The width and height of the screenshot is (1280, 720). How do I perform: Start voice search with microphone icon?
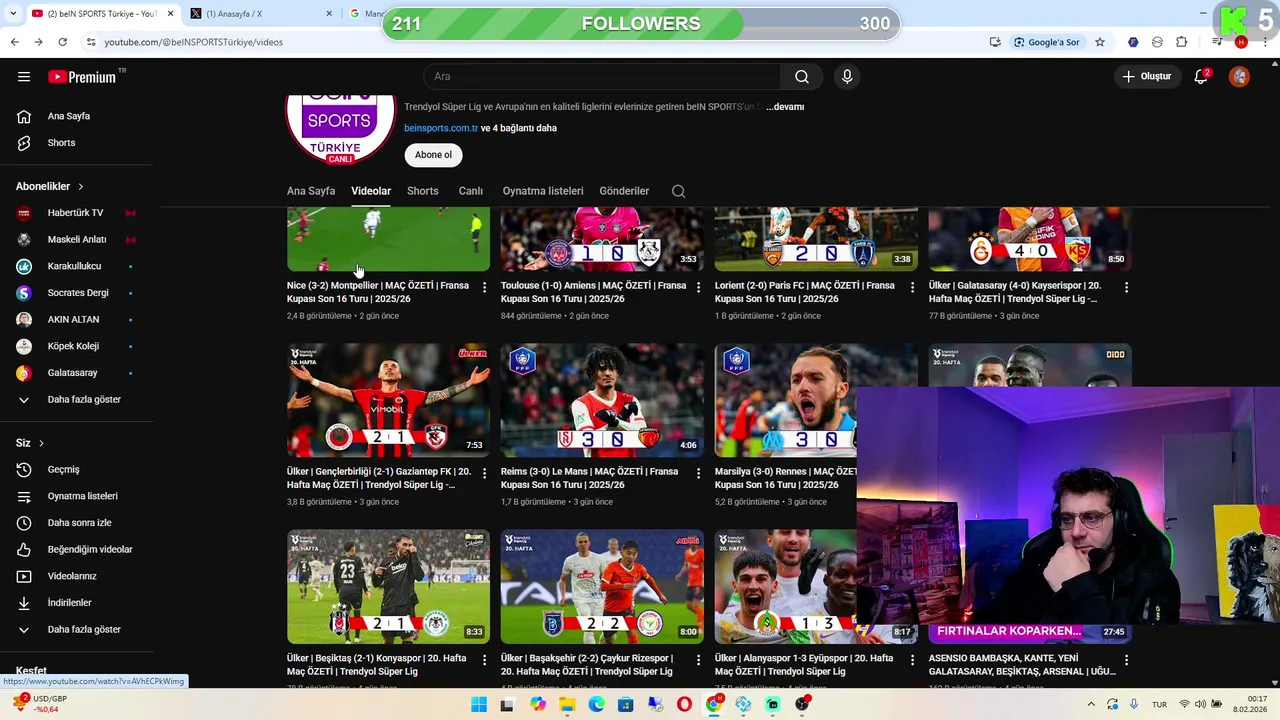coord(847,77)
